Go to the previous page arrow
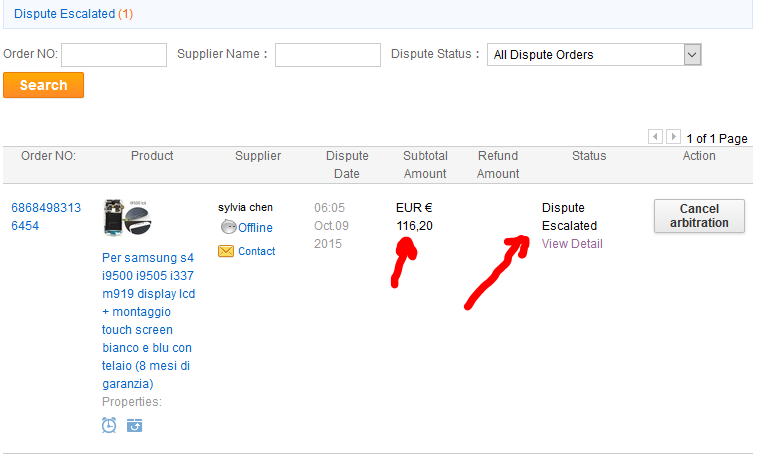 click(655, 137)
